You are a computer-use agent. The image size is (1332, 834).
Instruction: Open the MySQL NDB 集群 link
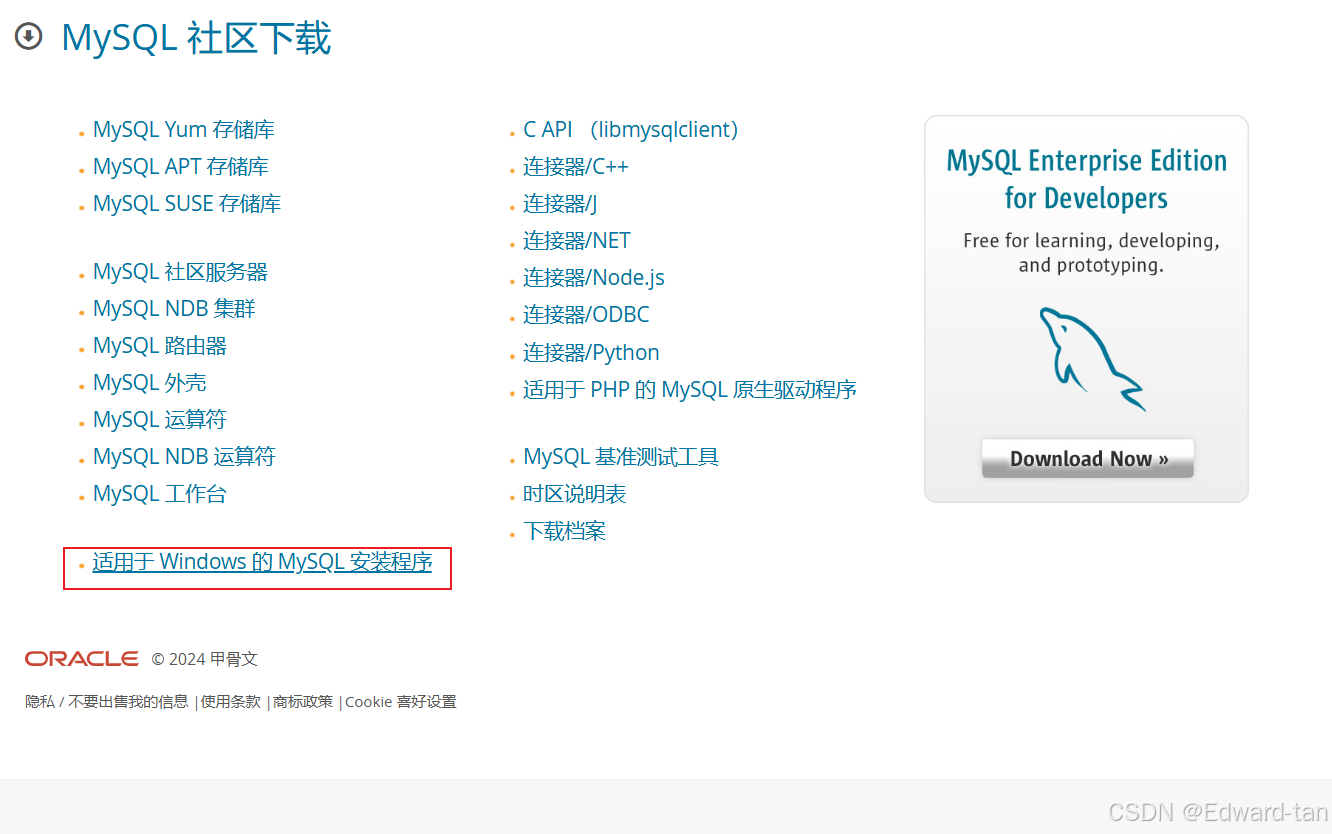tap(174, 309)
